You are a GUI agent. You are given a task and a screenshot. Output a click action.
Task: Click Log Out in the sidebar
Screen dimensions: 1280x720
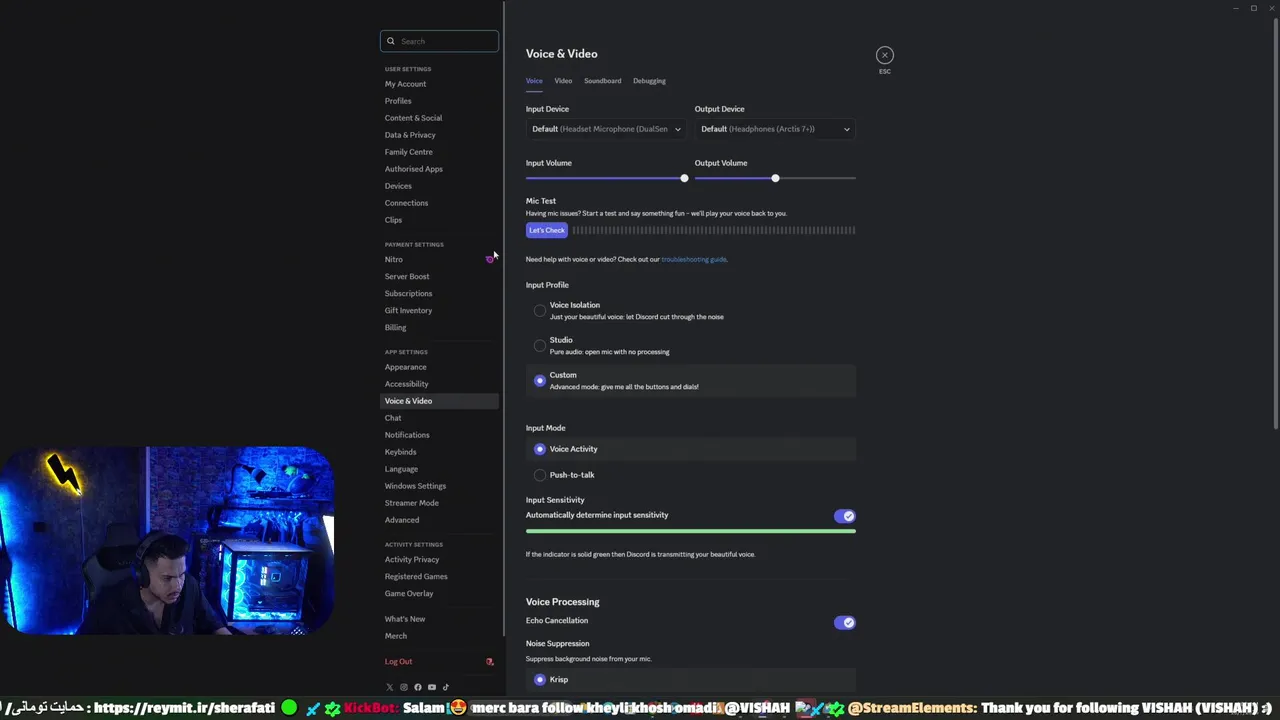coord(398,661)
